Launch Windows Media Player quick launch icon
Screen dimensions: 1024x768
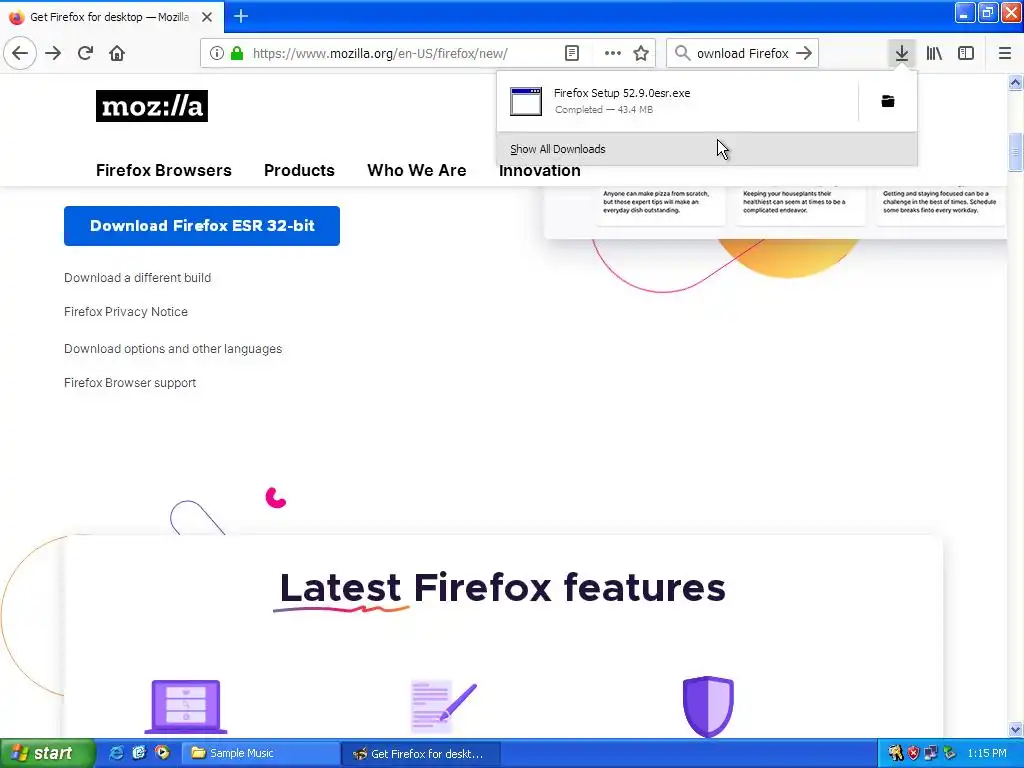(162, 753)
